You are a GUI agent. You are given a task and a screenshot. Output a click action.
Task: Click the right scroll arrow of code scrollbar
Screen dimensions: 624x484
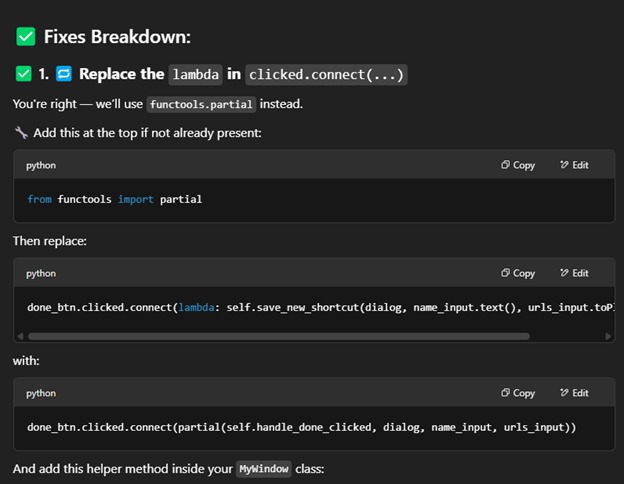point(608,336)
